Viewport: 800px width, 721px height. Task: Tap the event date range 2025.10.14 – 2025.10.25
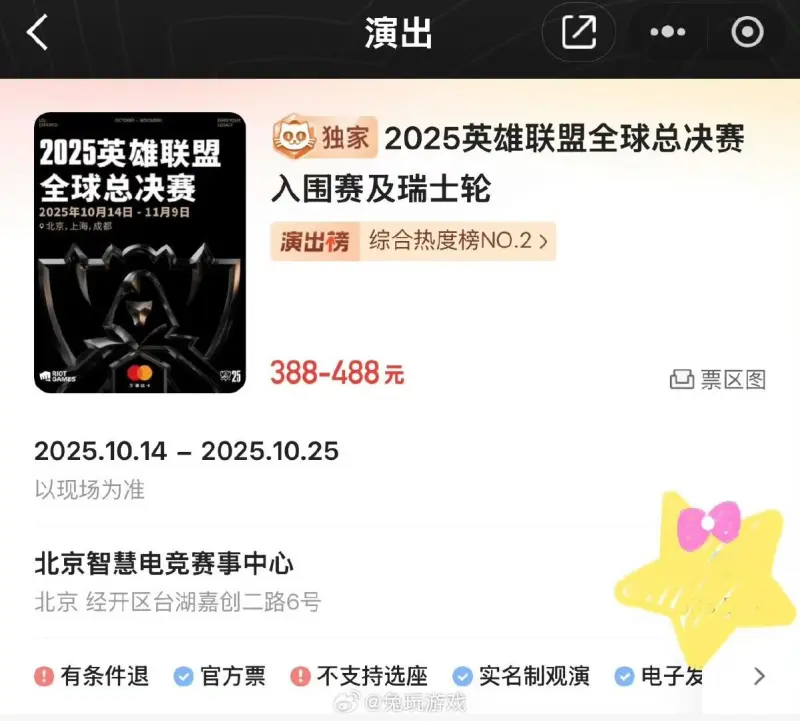coord(186,451)
